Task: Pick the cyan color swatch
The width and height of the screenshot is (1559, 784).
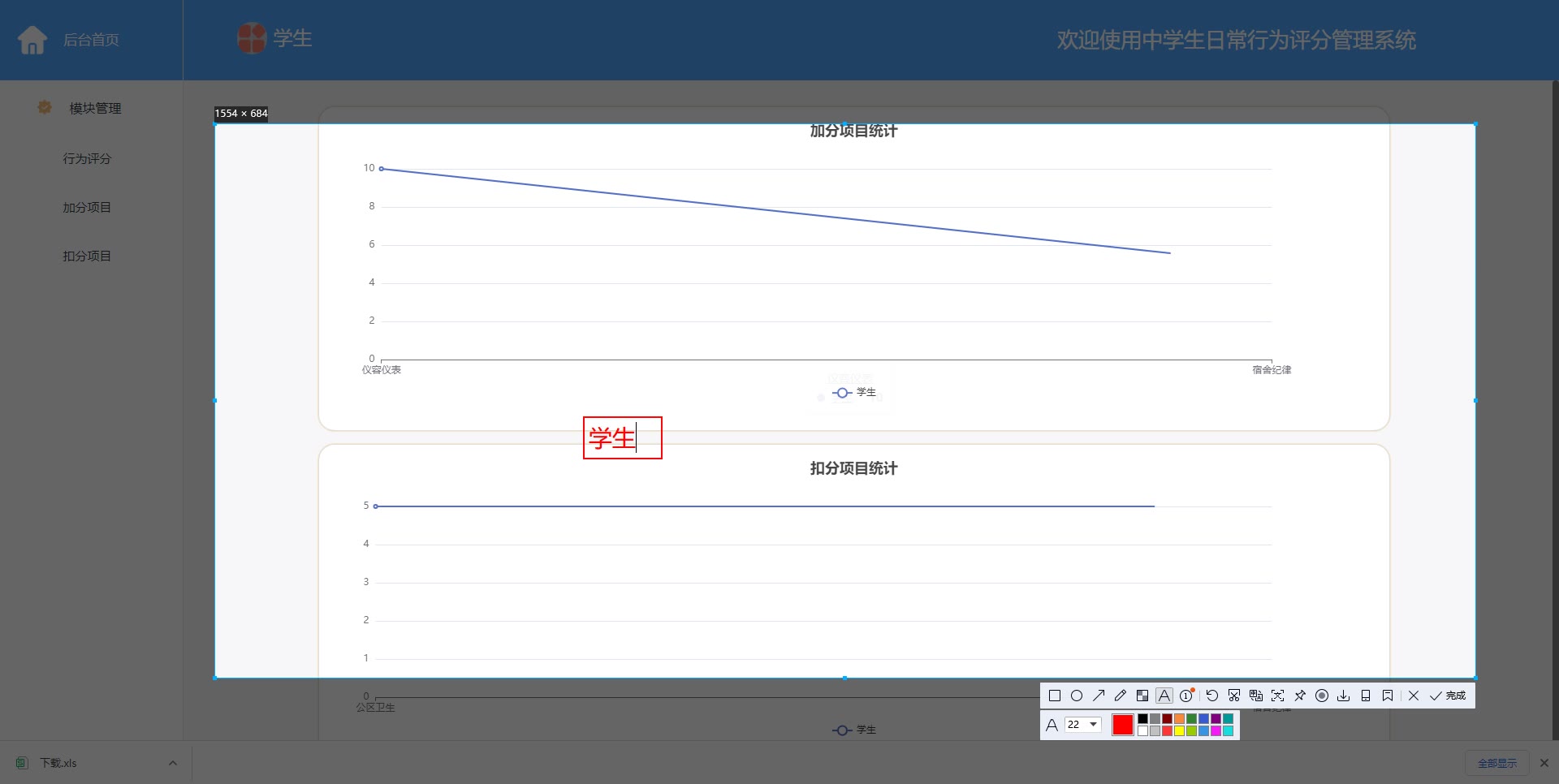Action: tap(1228, 730)
